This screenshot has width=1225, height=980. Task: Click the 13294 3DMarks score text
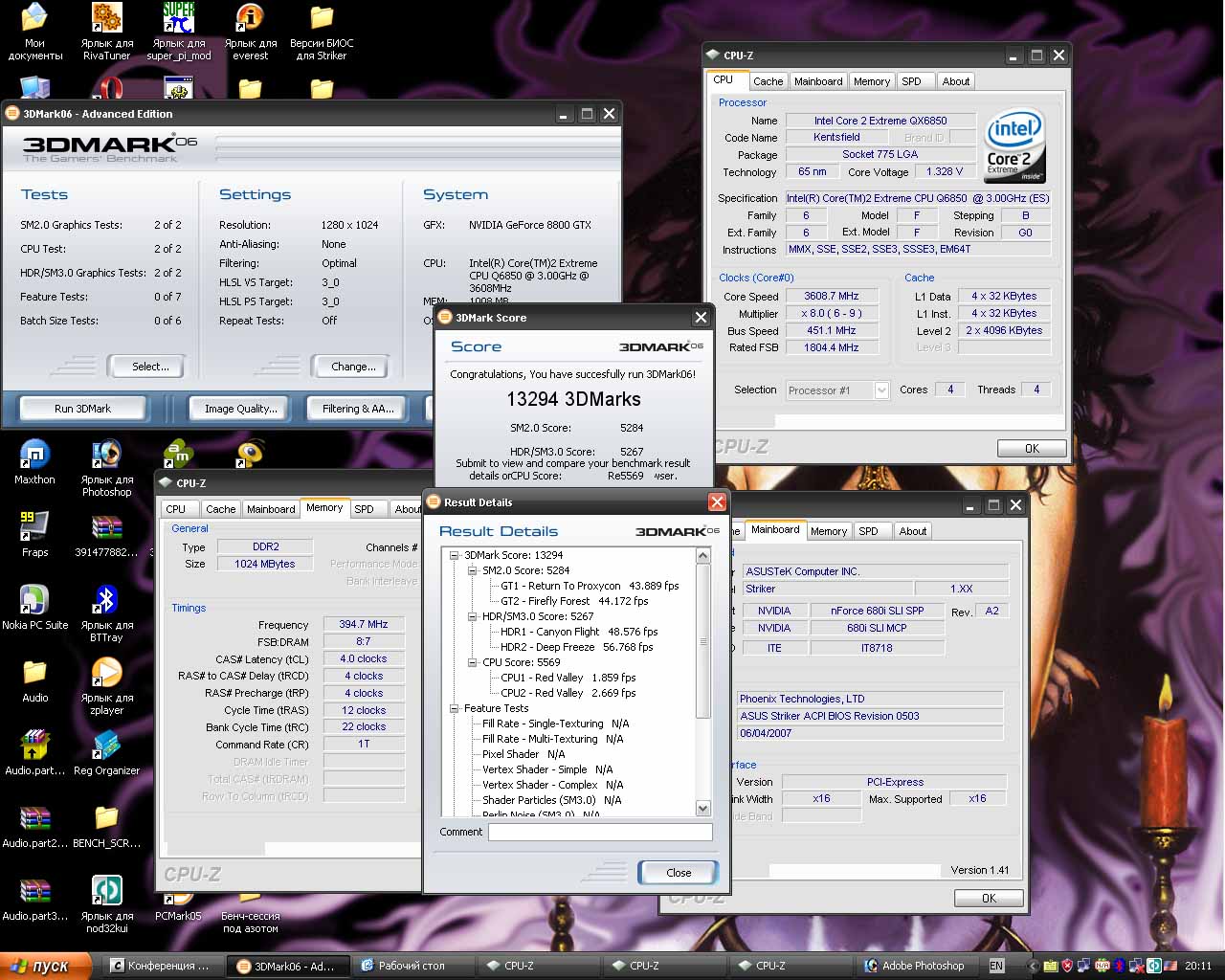click(x=573, y=399)
